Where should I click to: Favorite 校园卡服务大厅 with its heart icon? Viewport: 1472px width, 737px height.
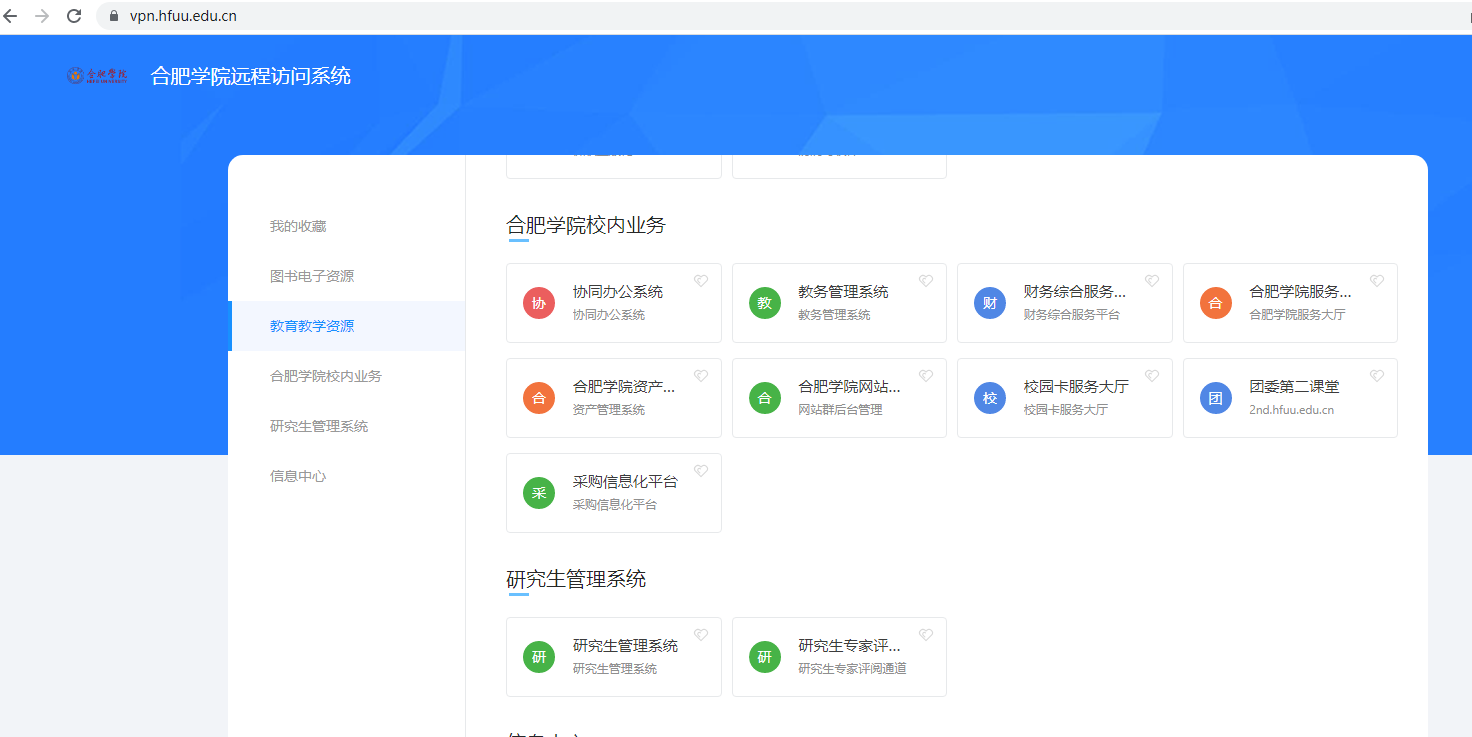[1152, 376]
